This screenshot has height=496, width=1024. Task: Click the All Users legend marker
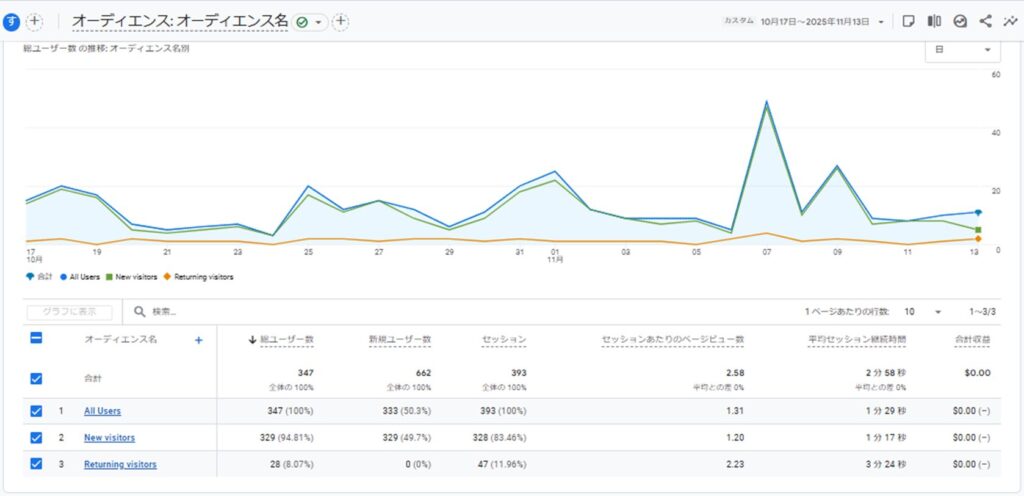pyautogui.click(x=63, y=277)
